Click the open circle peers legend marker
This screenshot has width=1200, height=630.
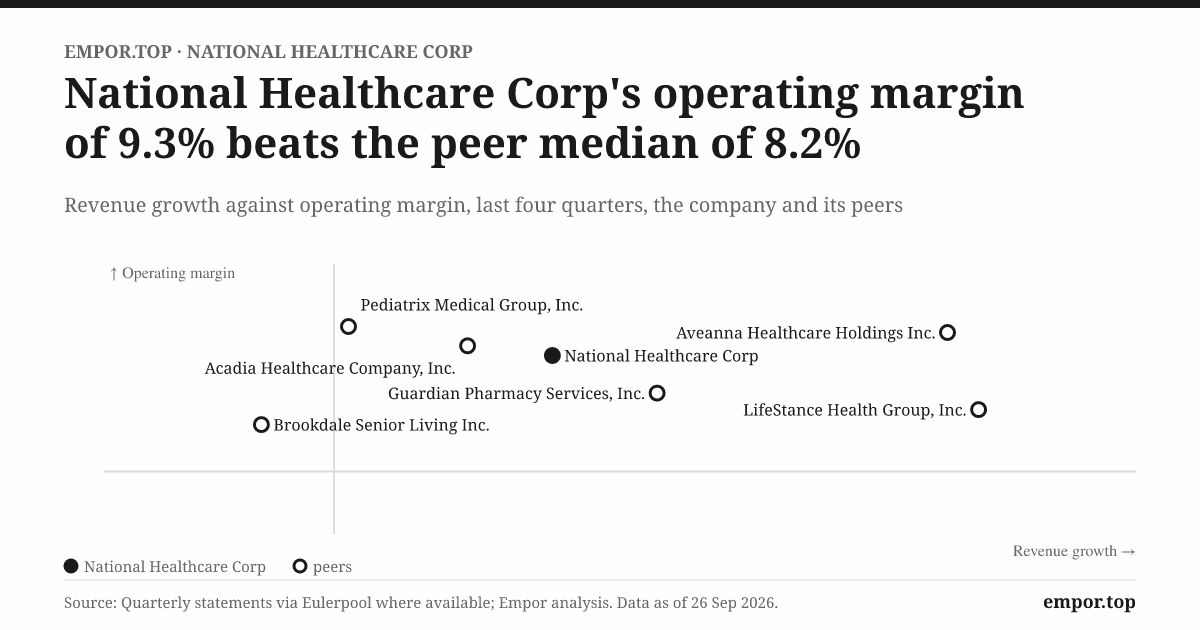coord(300,566)
